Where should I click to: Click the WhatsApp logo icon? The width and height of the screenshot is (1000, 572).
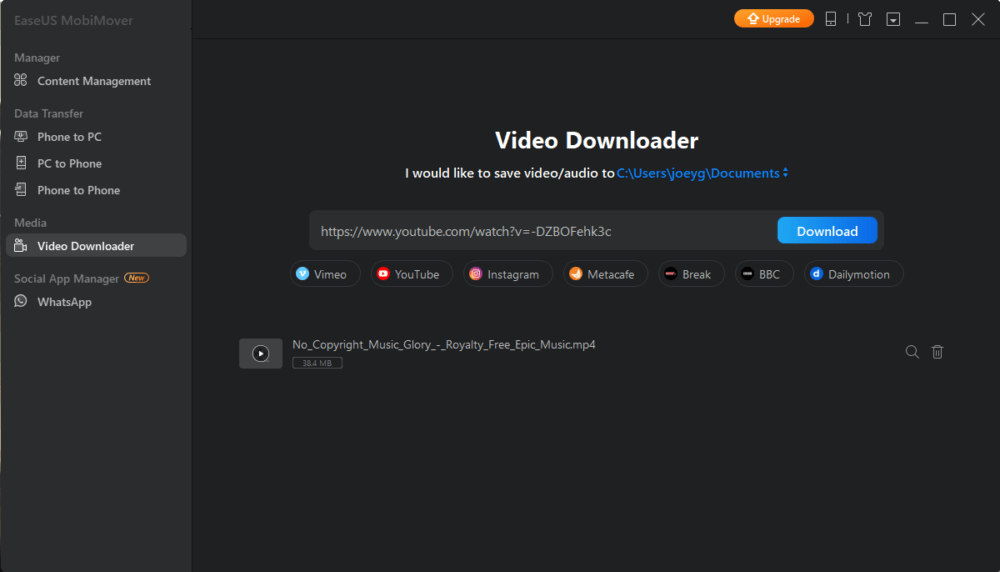tap(21, 301)
